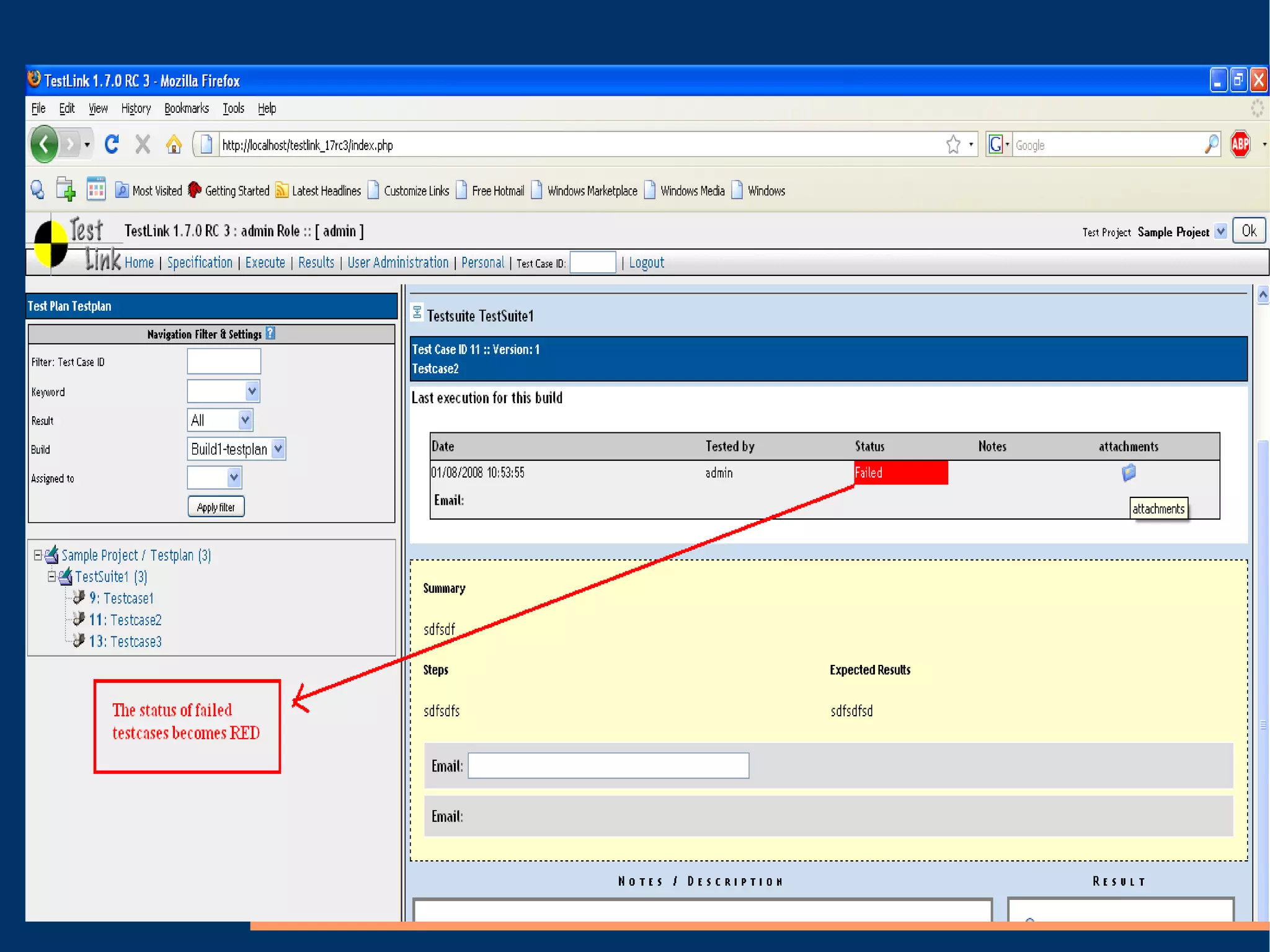Viewport: 1270px width, 952px height.
Task: Click the grid thumbnails icon on bookmarks toolbar
Action: [x=96, y=189]
